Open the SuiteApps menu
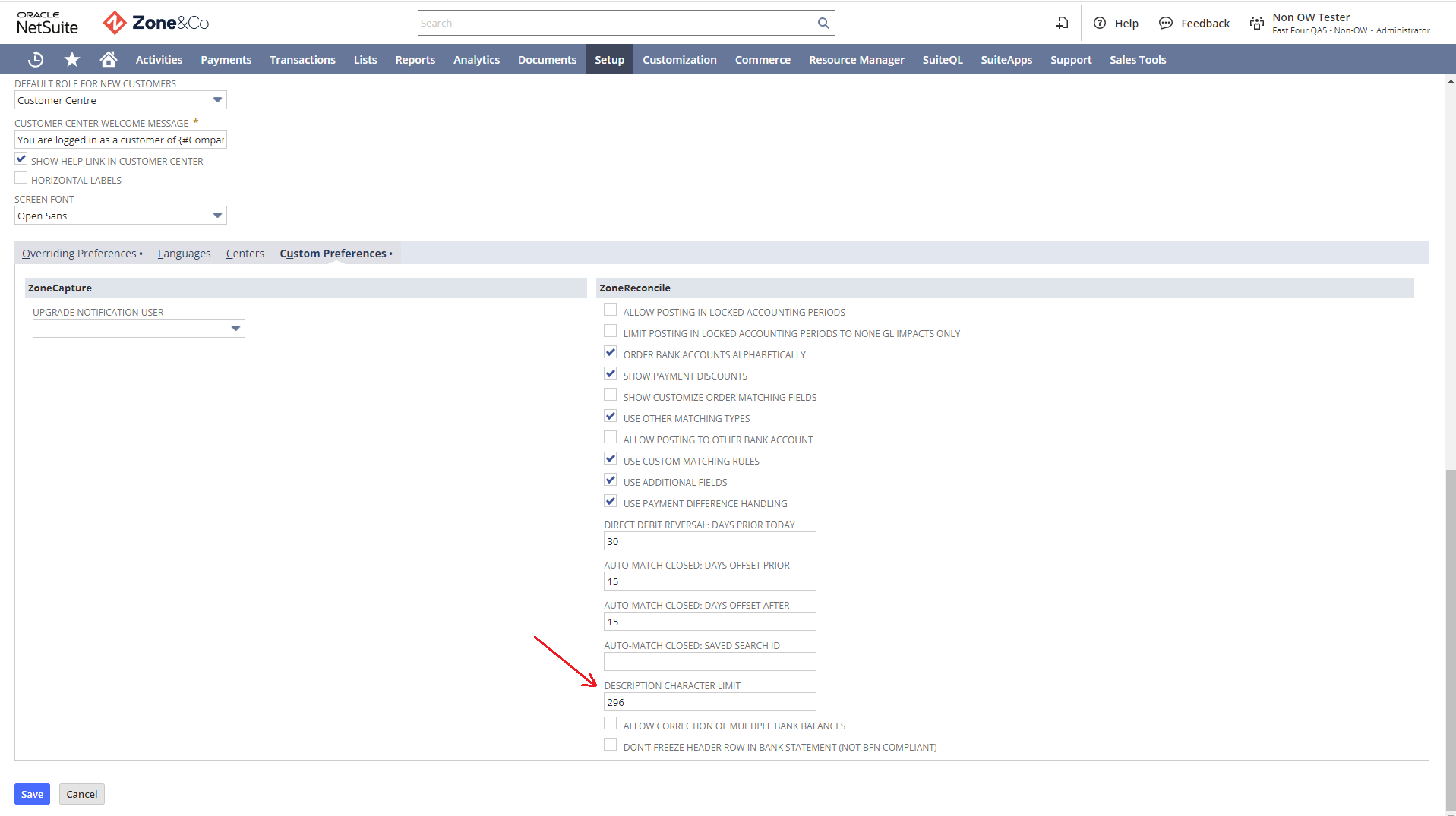 pos(1006,60)
